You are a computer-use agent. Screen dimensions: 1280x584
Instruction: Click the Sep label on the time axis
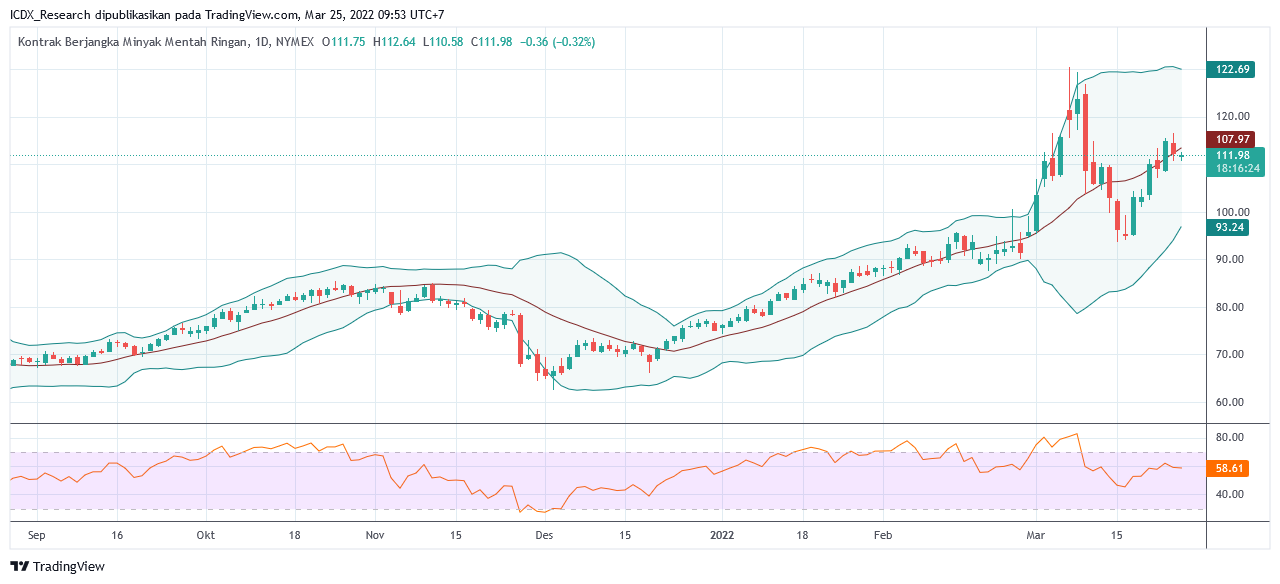coord(37,535)
